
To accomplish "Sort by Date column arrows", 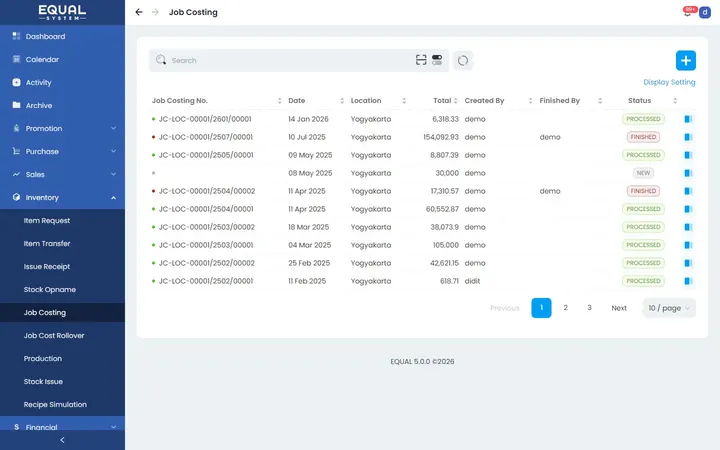I will pos(342,101).
